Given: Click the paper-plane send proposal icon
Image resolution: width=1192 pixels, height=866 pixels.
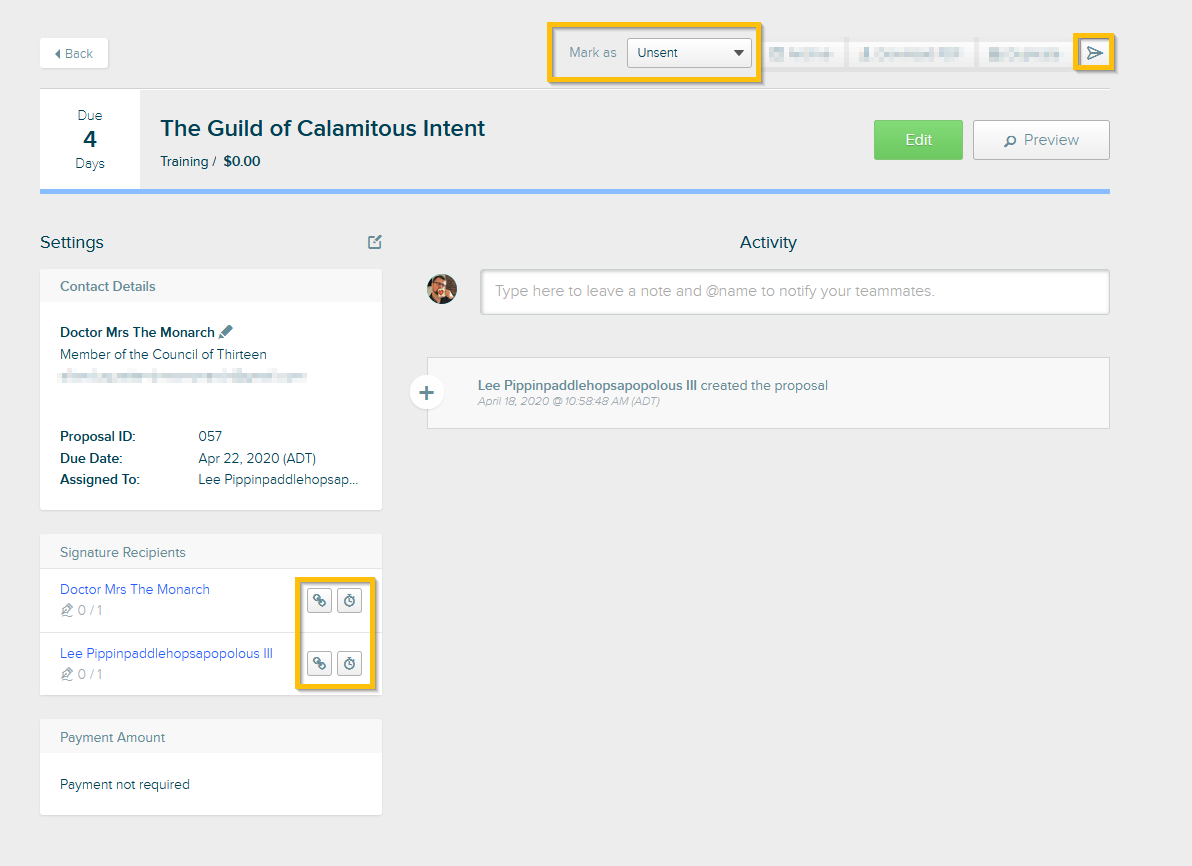Looking at the screenshot, I should (1095, 53).
